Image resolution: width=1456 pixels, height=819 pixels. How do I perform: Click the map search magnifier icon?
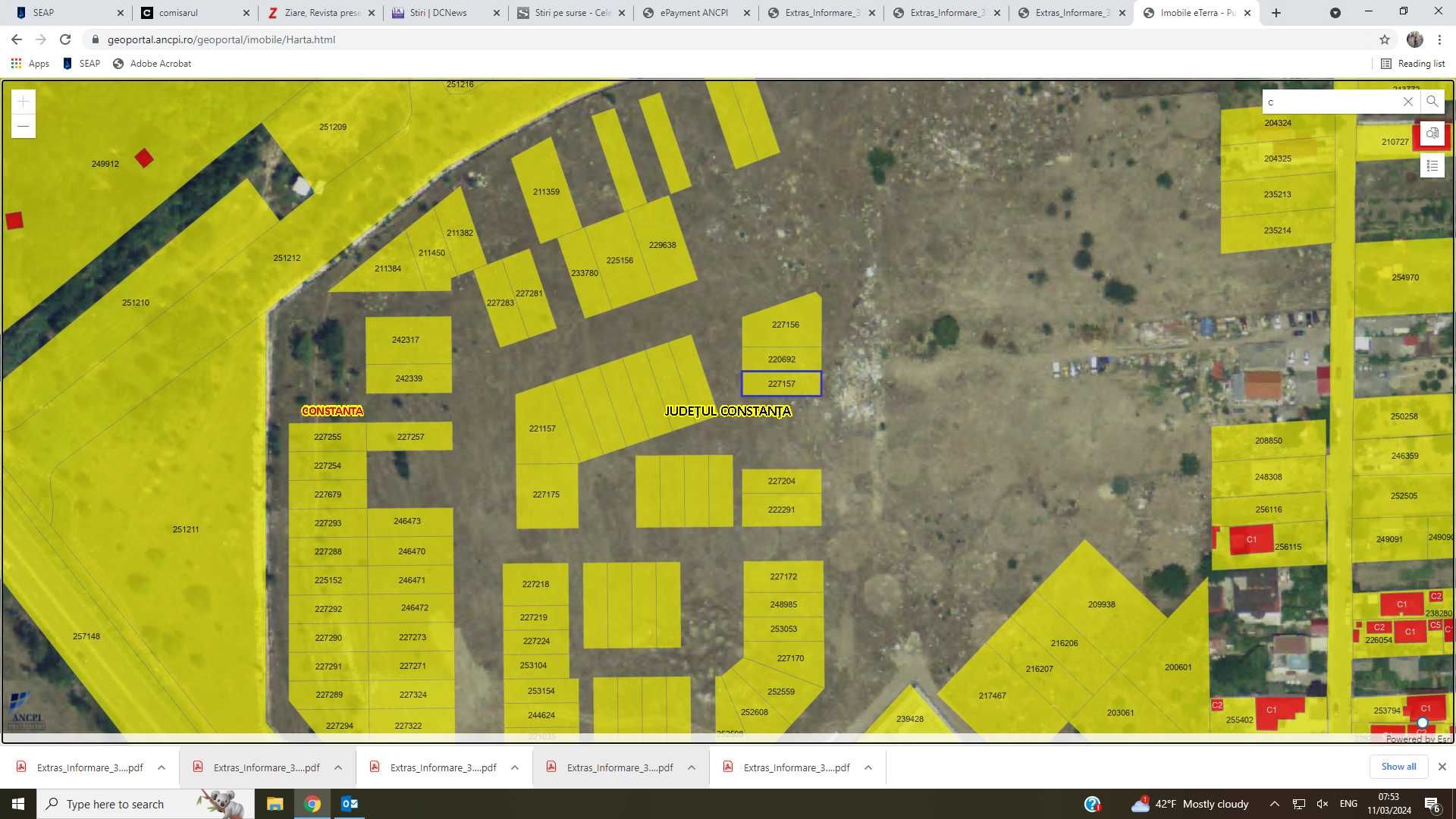(1432, 102)
